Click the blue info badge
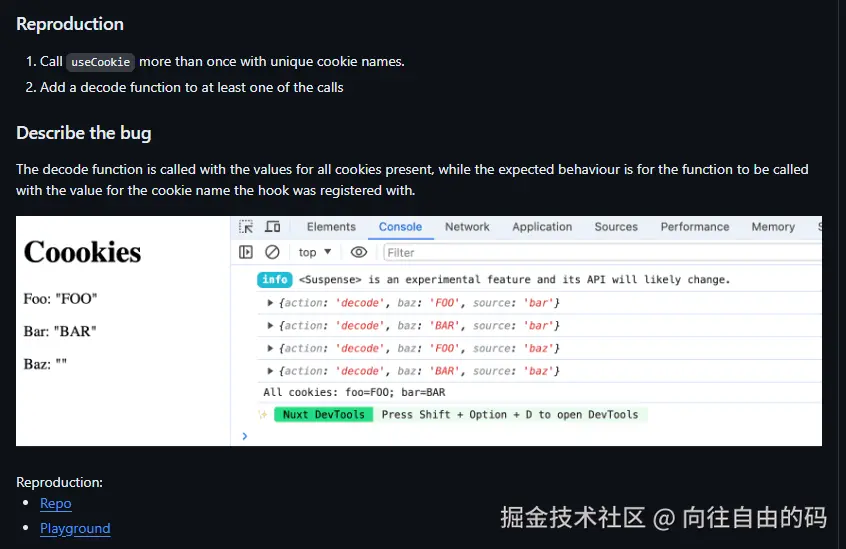This screenshot has height=549, width=846. (x=275, y=279)
